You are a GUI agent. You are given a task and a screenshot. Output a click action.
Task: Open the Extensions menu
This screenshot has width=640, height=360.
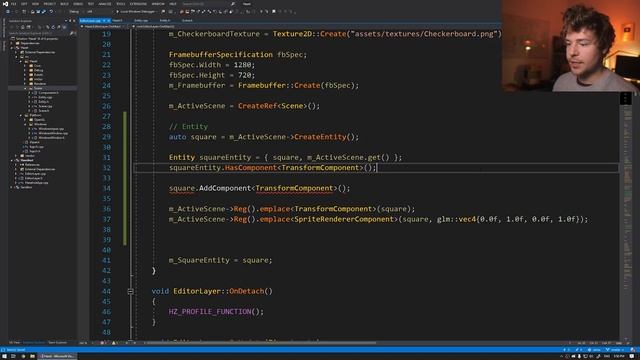(x=138, y=4)
